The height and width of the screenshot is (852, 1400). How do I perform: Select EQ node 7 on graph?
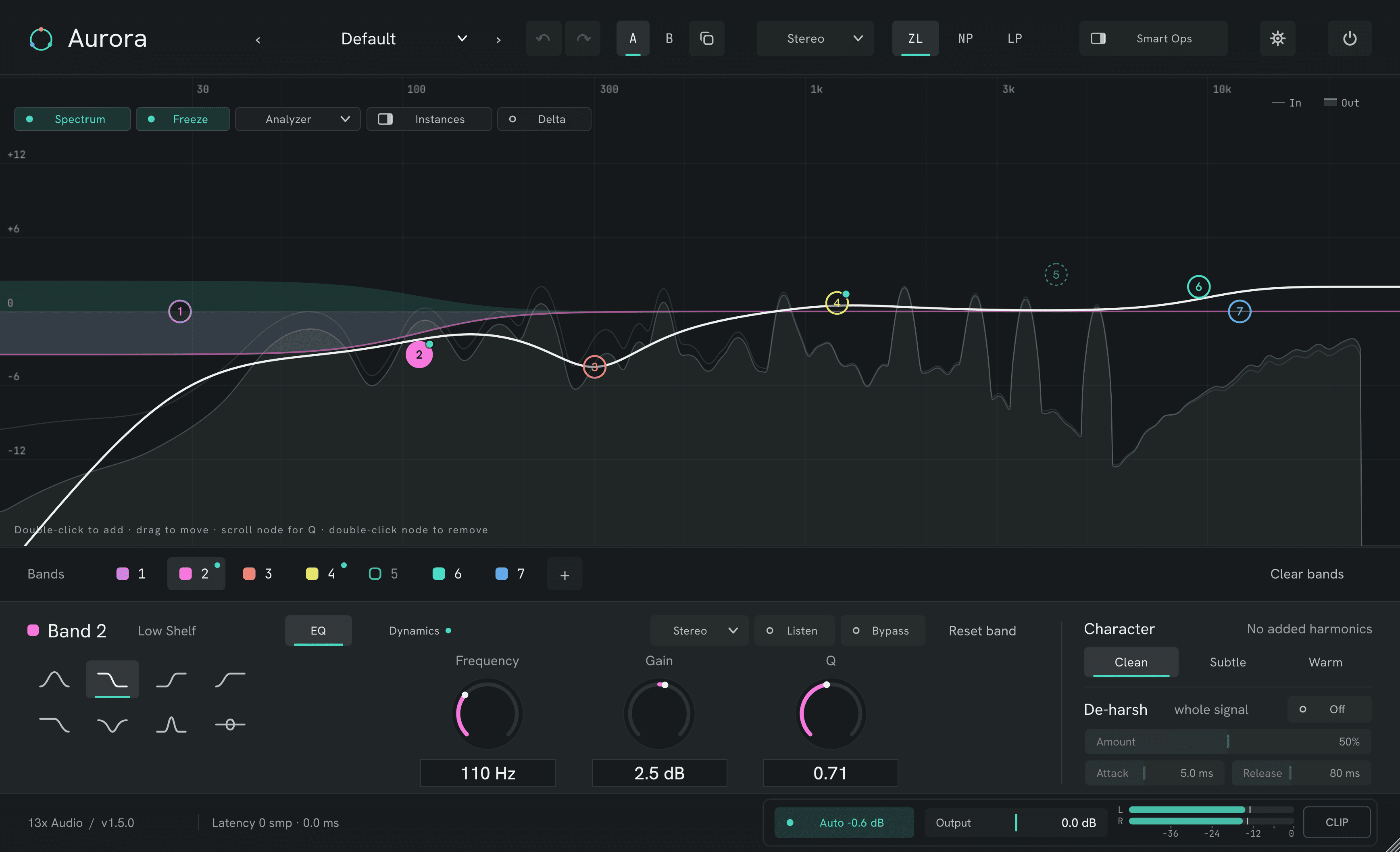[x=1239, y=311]
